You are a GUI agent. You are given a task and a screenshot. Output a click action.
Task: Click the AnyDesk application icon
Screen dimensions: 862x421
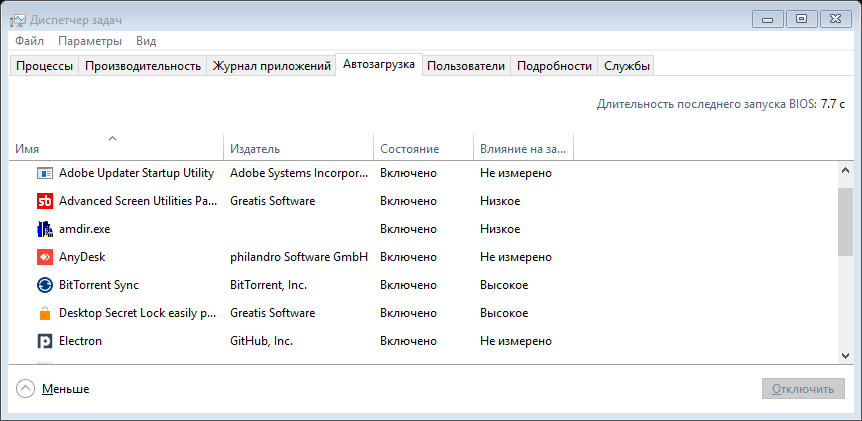pos(44,257)
